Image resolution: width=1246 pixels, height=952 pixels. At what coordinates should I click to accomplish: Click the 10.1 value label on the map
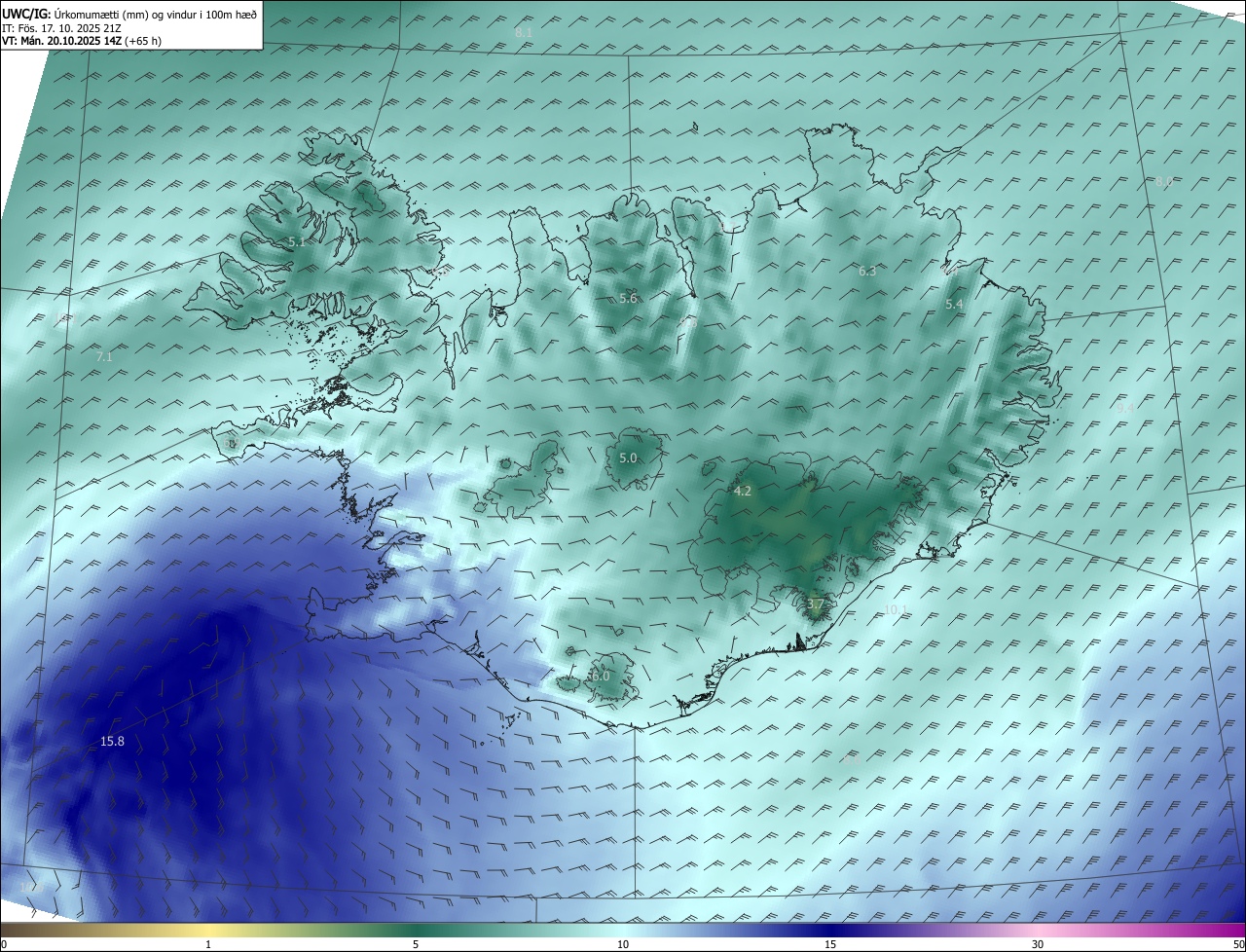[896, 610]
